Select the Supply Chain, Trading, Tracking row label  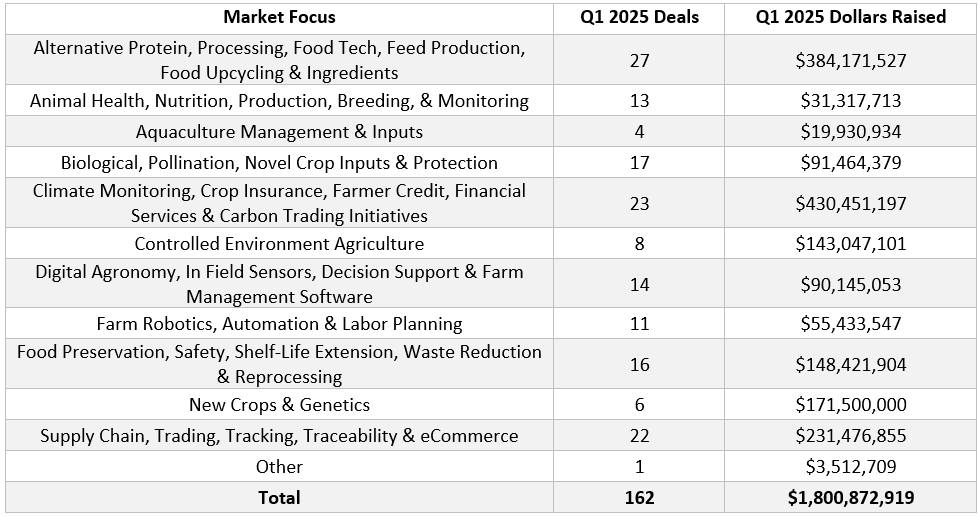[x=279, y=435]
